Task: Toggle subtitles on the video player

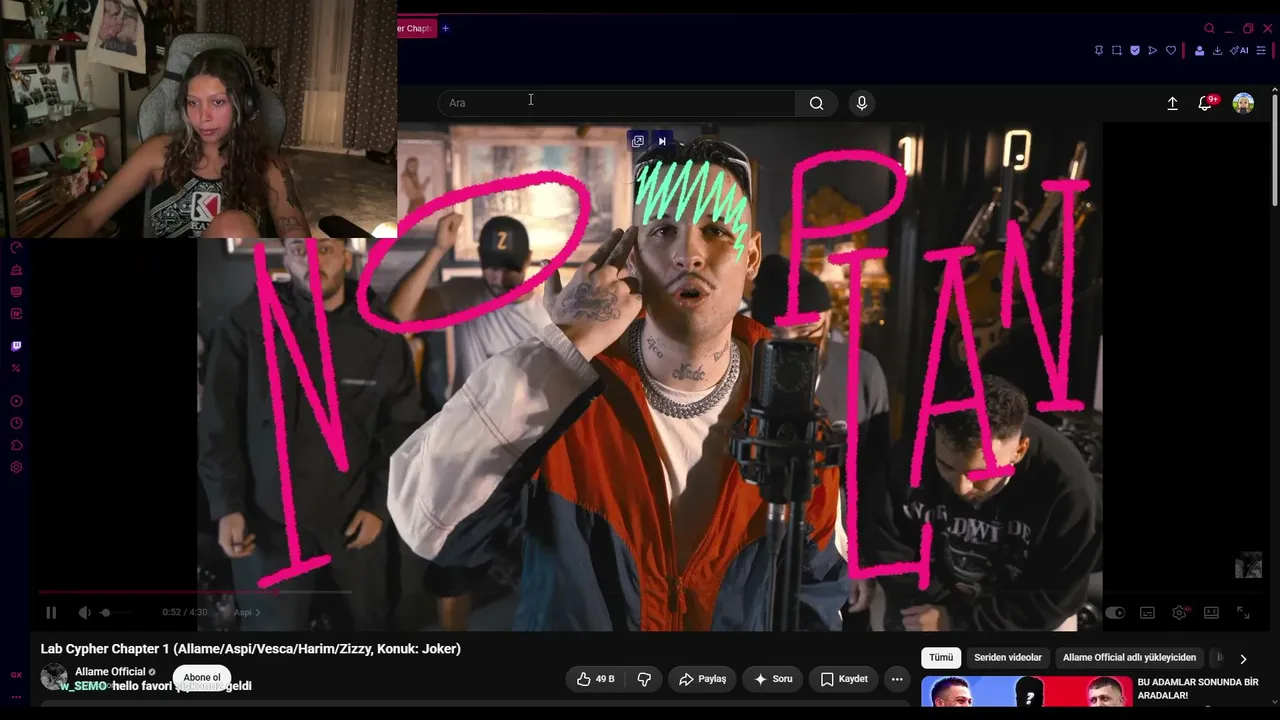Action: point(1147,612)
